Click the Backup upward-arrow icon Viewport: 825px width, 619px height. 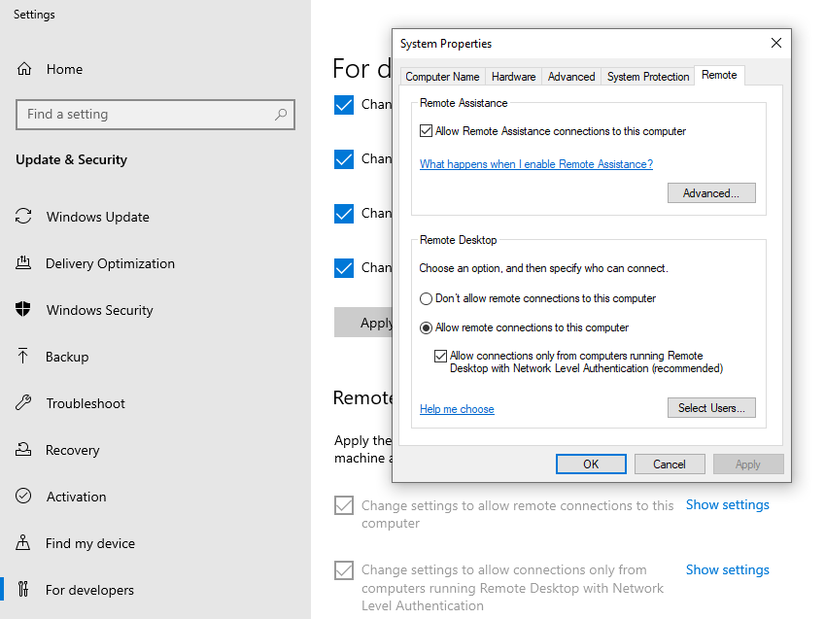coord(23,356)
